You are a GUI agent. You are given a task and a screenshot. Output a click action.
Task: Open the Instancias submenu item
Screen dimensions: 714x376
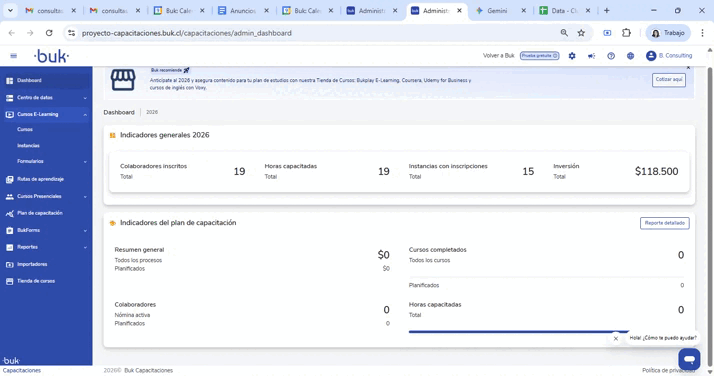(28, 146)
